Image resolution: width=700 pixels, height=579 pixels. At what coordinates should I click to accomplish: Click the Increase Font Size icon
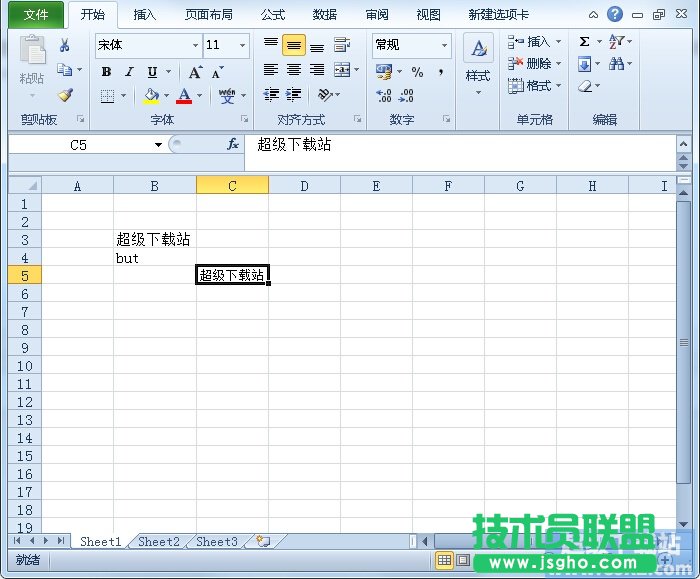coord(195,72)
